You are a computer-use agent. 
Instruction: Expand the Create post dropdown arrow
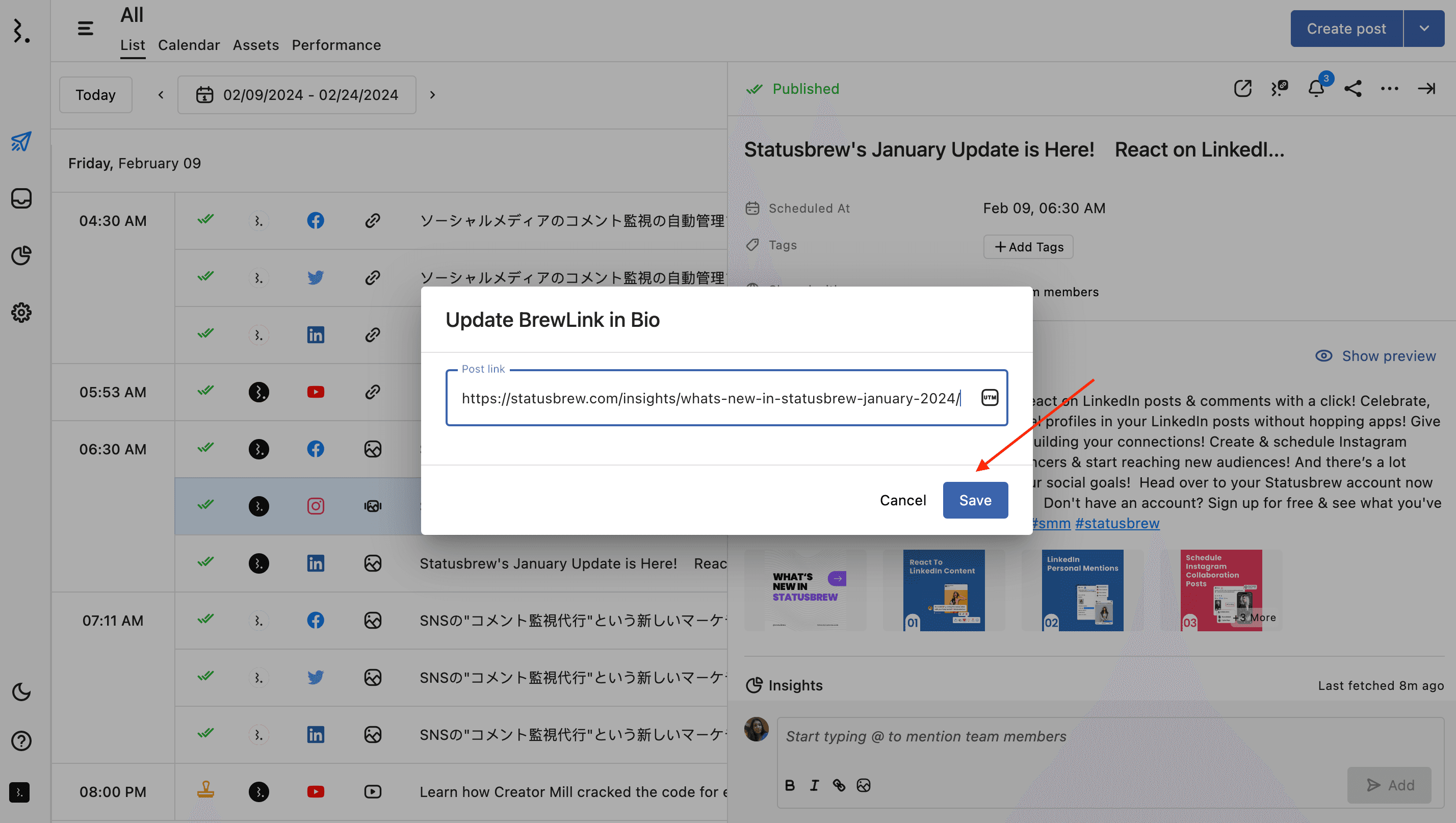[1424, 28]
